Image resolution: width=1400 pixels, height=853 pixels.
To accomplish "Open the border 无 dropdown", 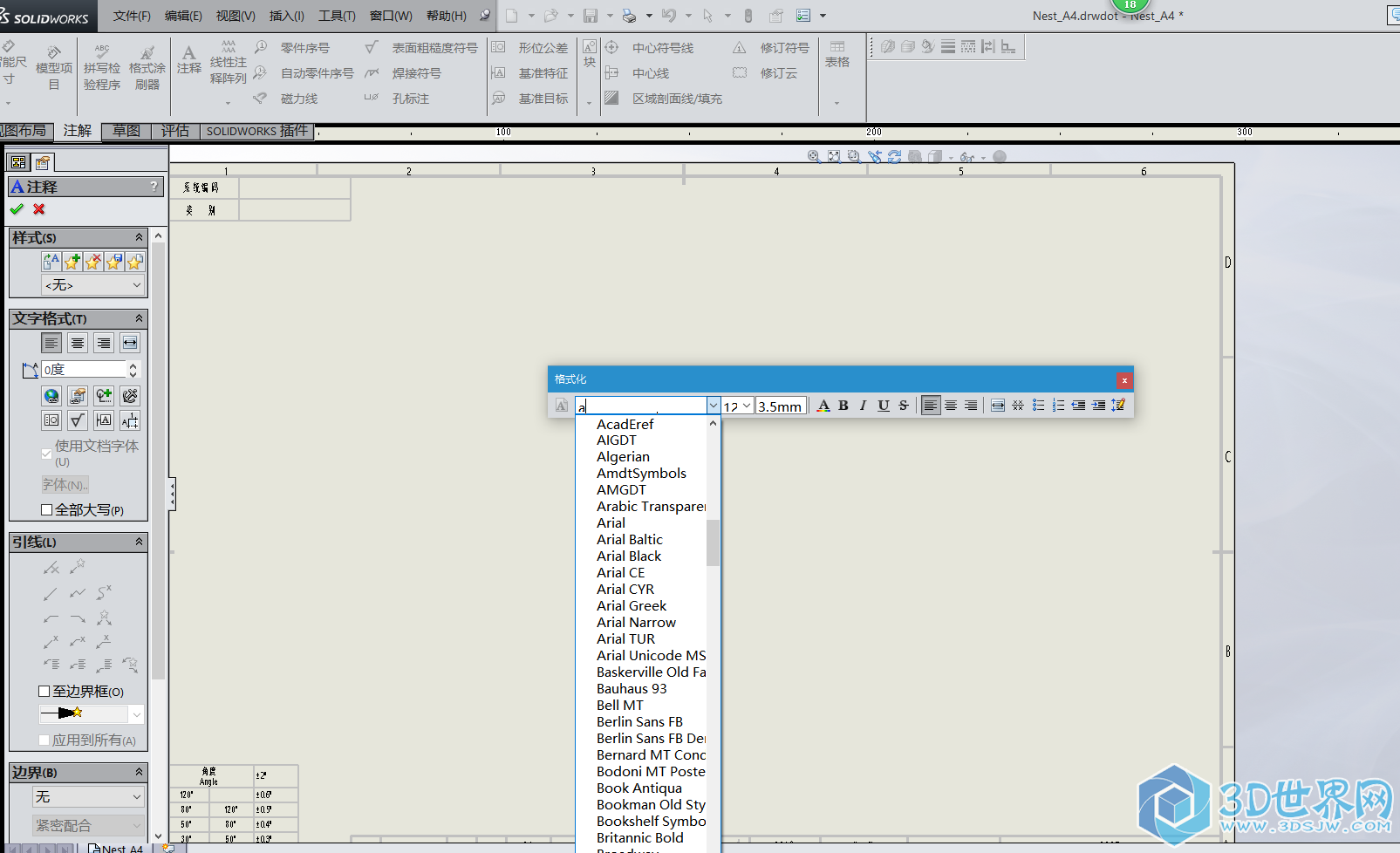I will 88,797.
